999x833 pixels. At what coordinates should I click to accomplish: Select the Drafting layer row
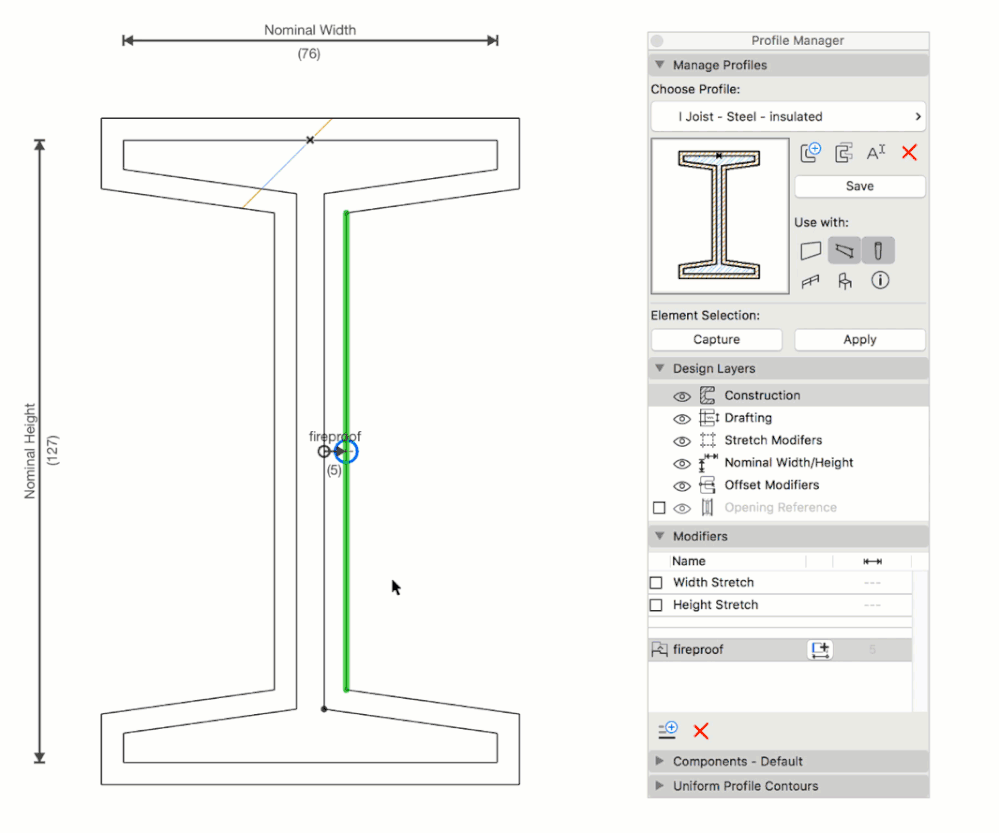[x=788, y=417]
